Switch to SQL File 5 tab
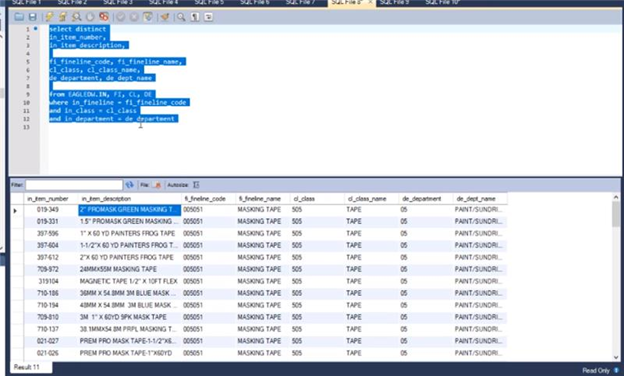 tap(209, 2)
